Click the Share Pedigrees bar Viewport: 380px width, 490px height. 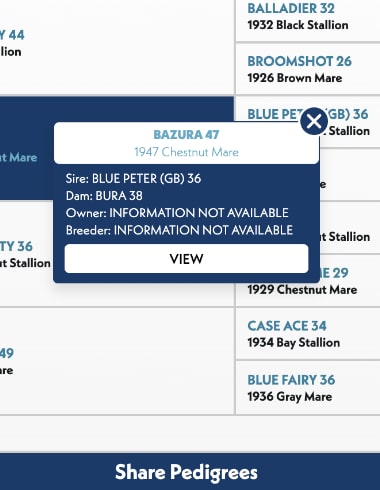(x=190, y=472)
